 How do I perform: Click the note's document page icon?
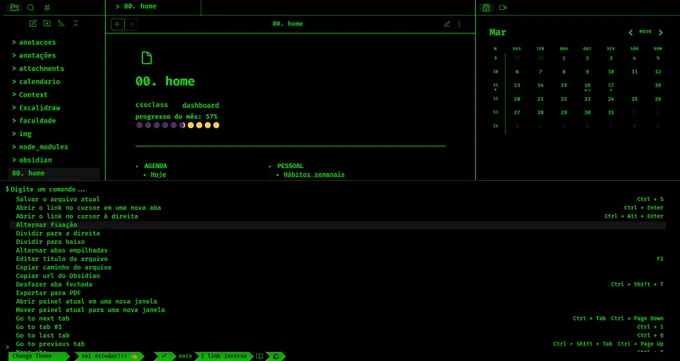point(147,58)
